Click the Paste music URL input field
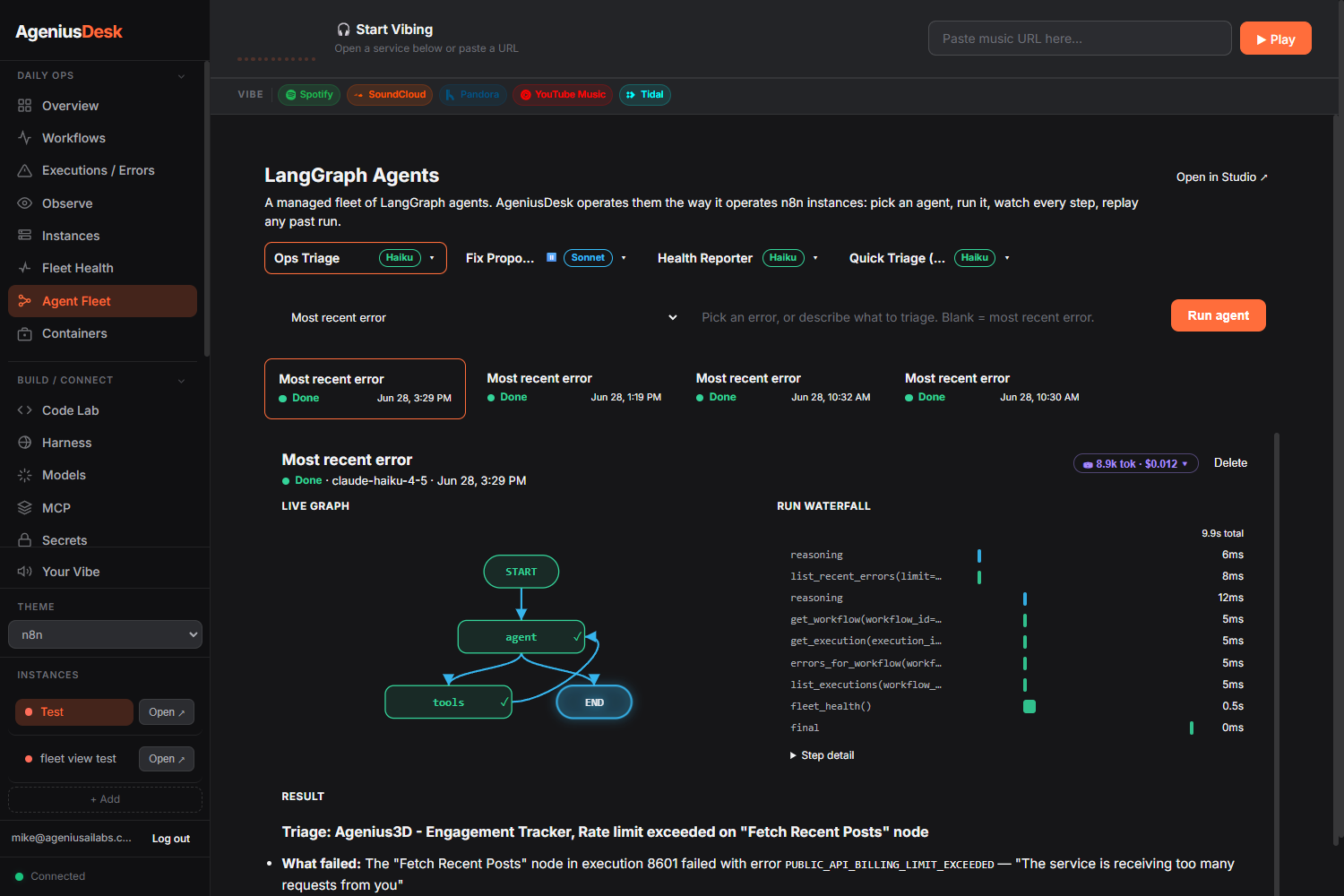The image size is (1344, 896). pyautogui.click(x=1080, y=39)
